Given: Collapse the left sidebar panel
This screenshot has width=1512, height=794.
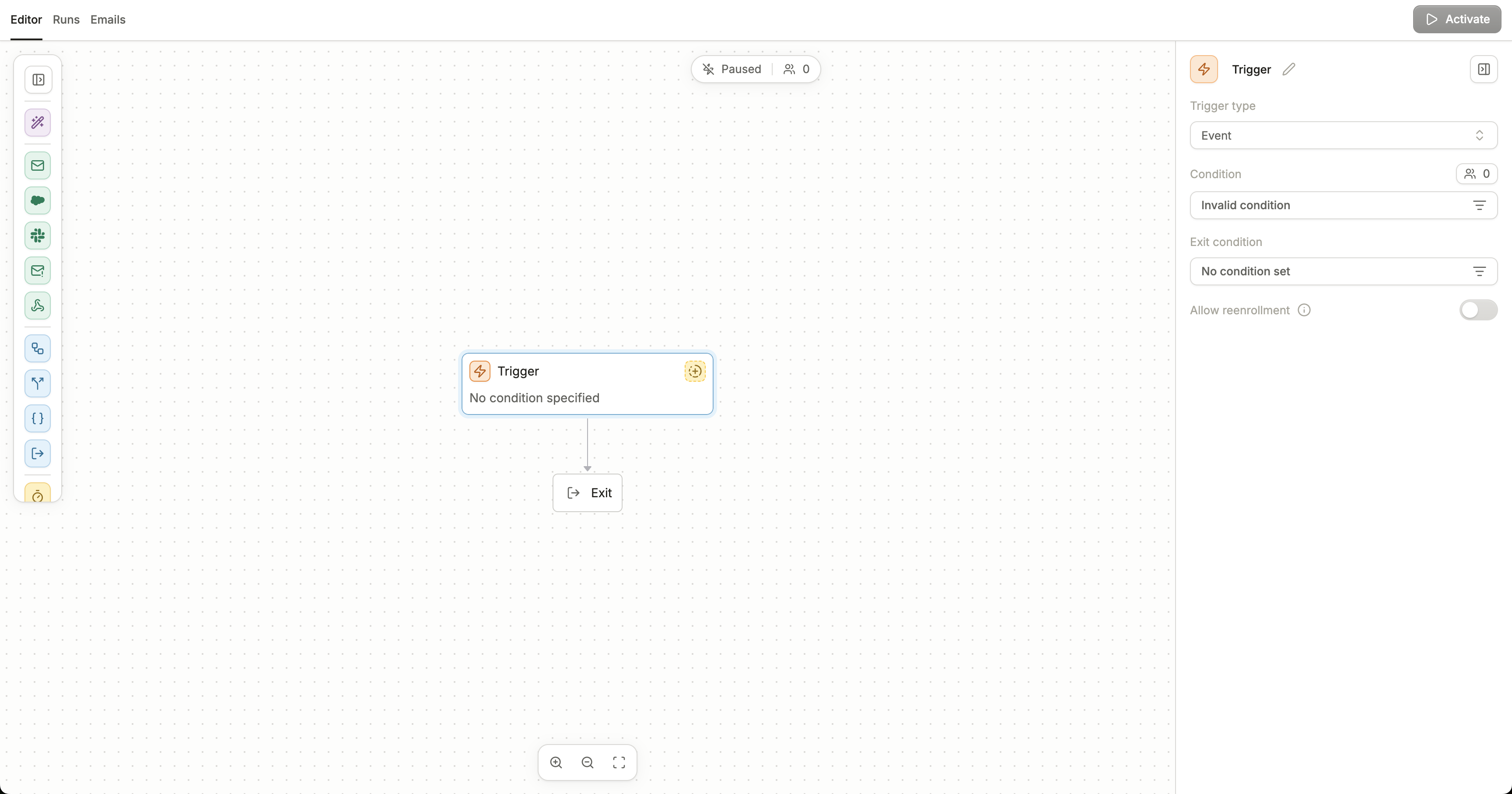Looking at the screenshot, I should [x=38, y=79].
